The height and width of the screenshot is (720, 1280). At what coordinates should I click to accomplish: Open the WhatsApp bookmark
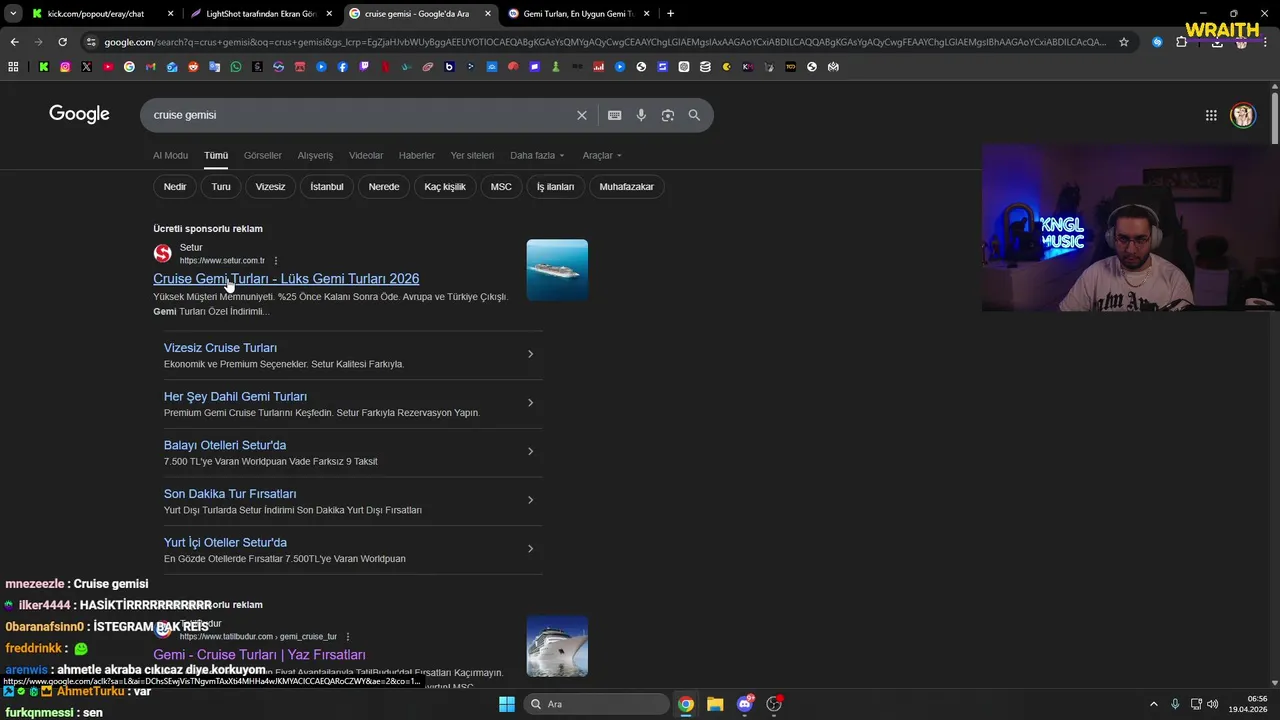click(236, 67)
